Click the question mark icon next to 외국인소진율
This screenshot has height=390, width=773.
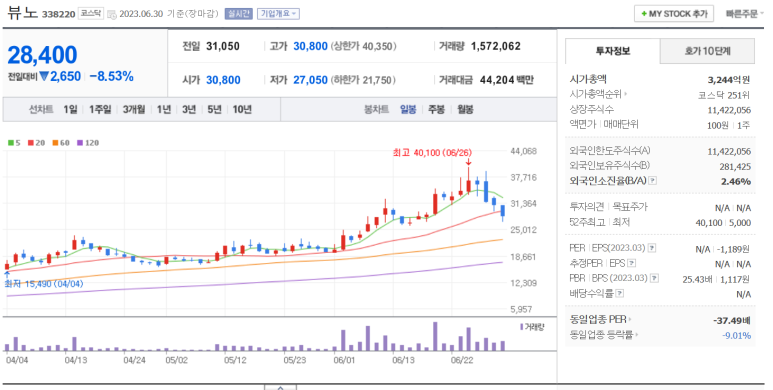click(653, 181)
